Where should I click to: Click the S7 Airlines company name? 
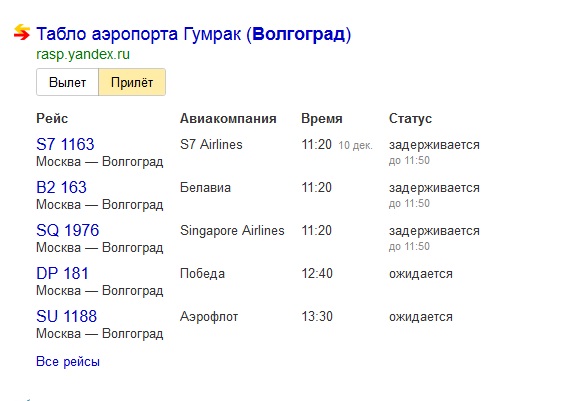pos(211,144)
